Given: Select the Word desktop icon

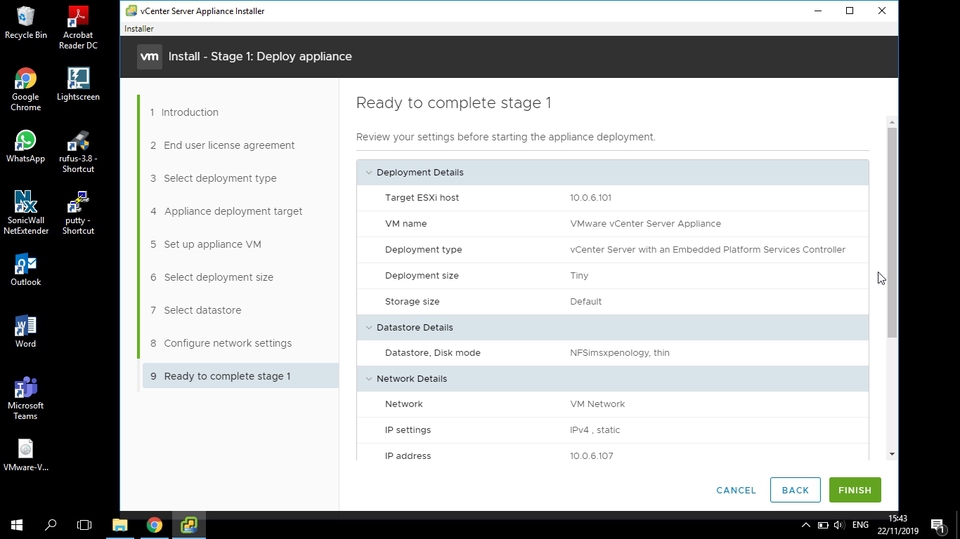Looking at the screenshot, I should coord(26,332).
